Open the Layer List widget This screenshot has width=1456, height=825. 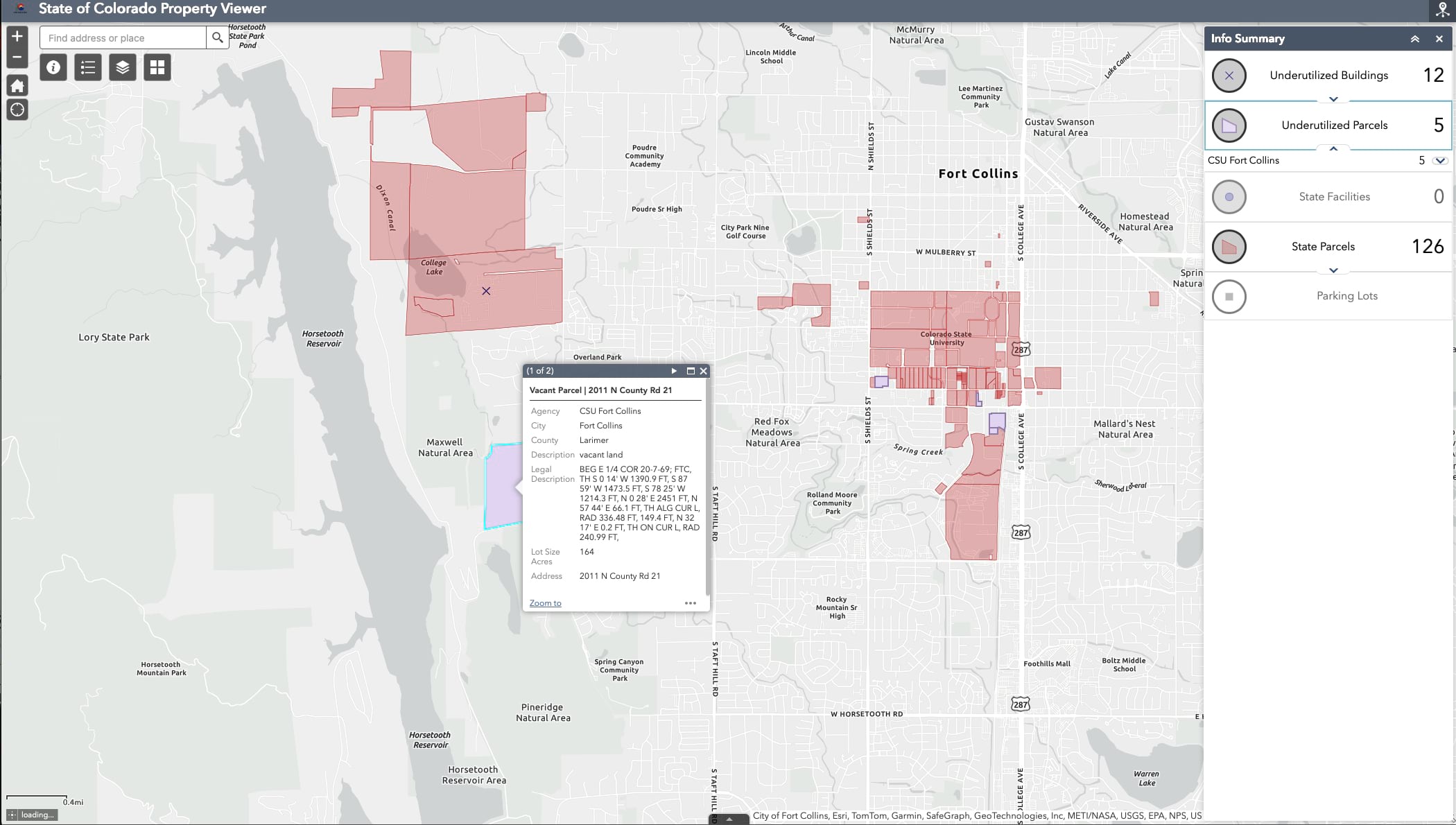(123, 67)
